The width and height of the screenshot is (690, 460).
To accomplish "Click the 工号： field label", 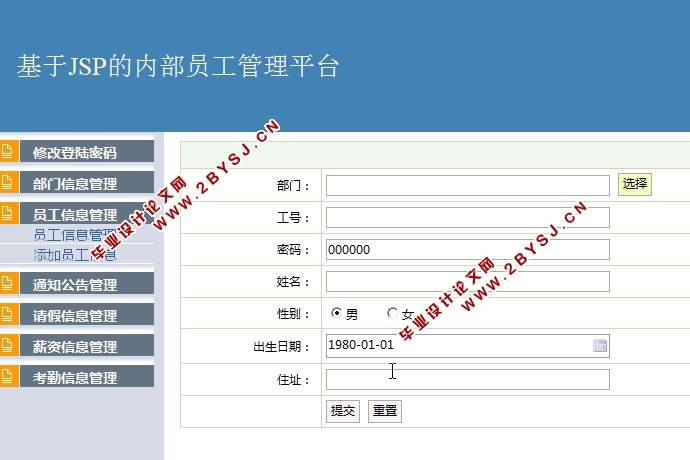I will coord(293,217).
